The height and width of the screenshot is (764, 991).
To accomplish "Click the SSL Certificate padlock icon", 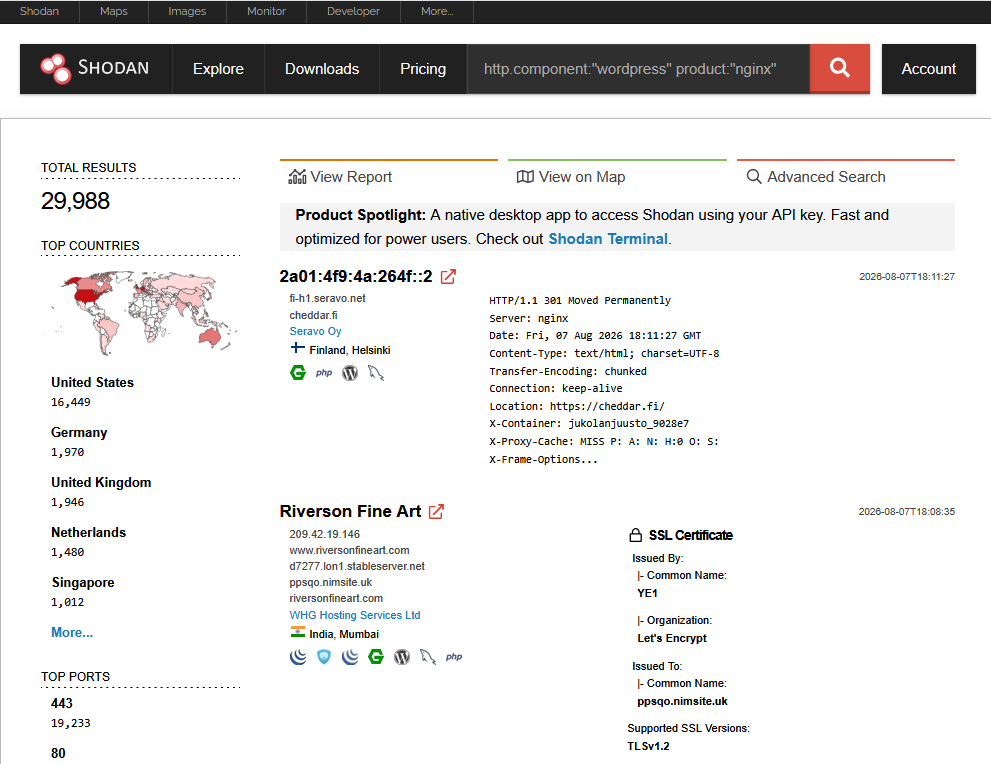I will (x=636, y=535).
